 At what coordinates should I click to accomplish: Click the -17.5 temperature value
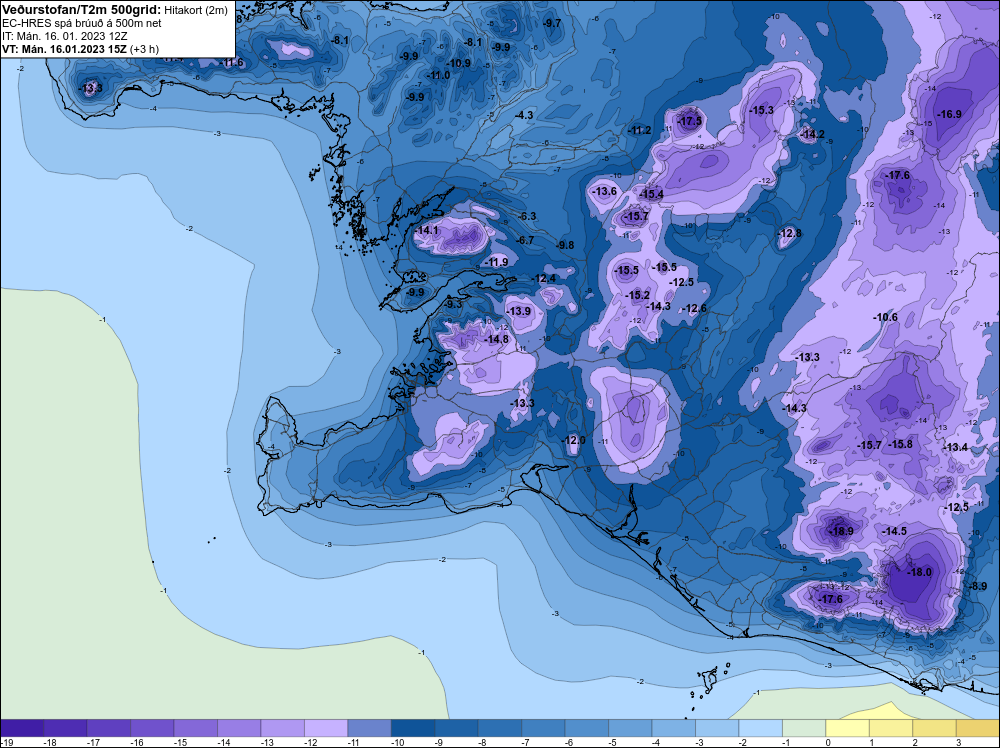[x=689, y=121]
